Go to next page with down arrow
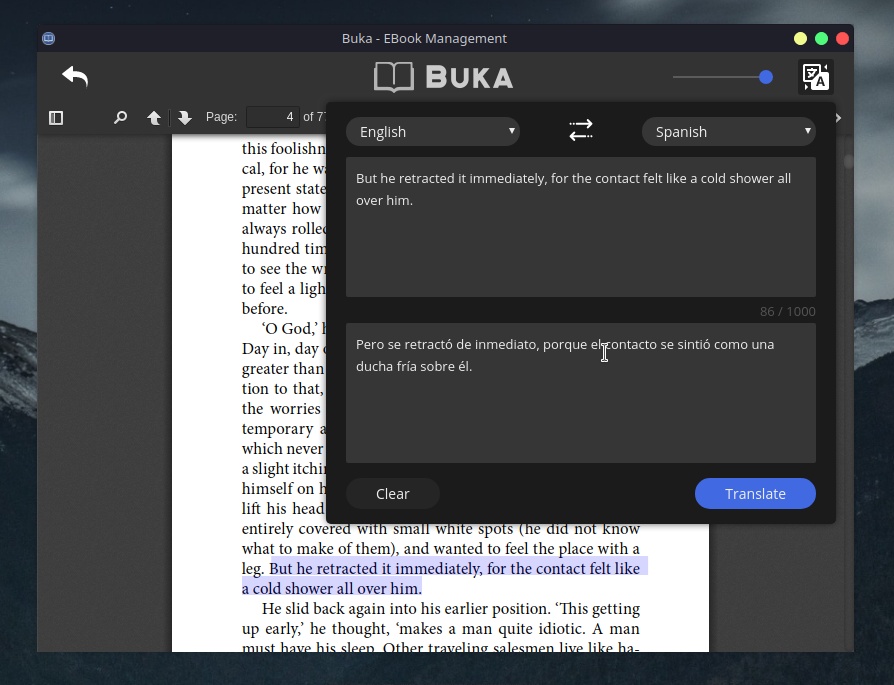Screen dimensions: 894x685 [x=185, y=118]
